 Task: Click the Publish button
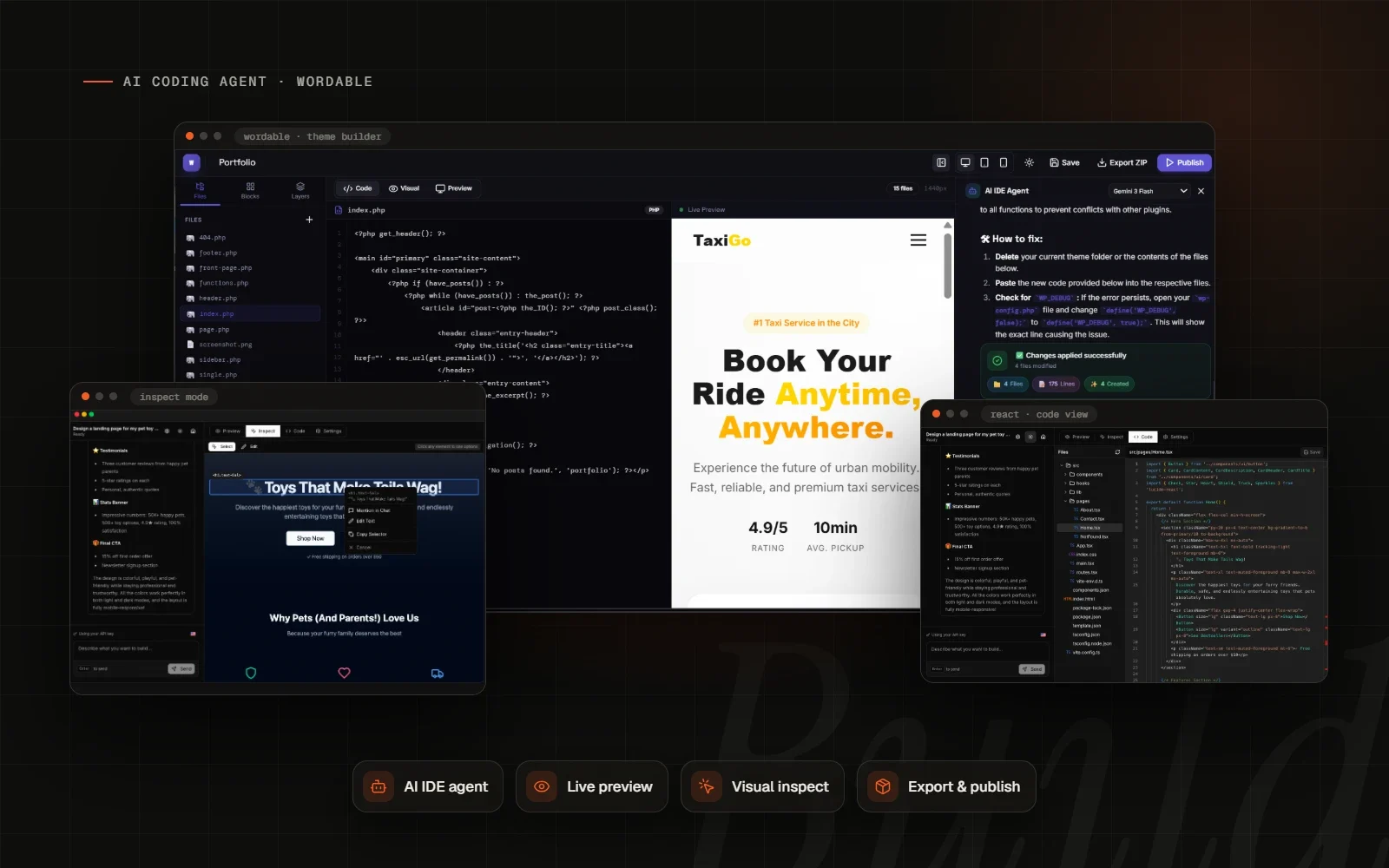[x=1184, y=162]
